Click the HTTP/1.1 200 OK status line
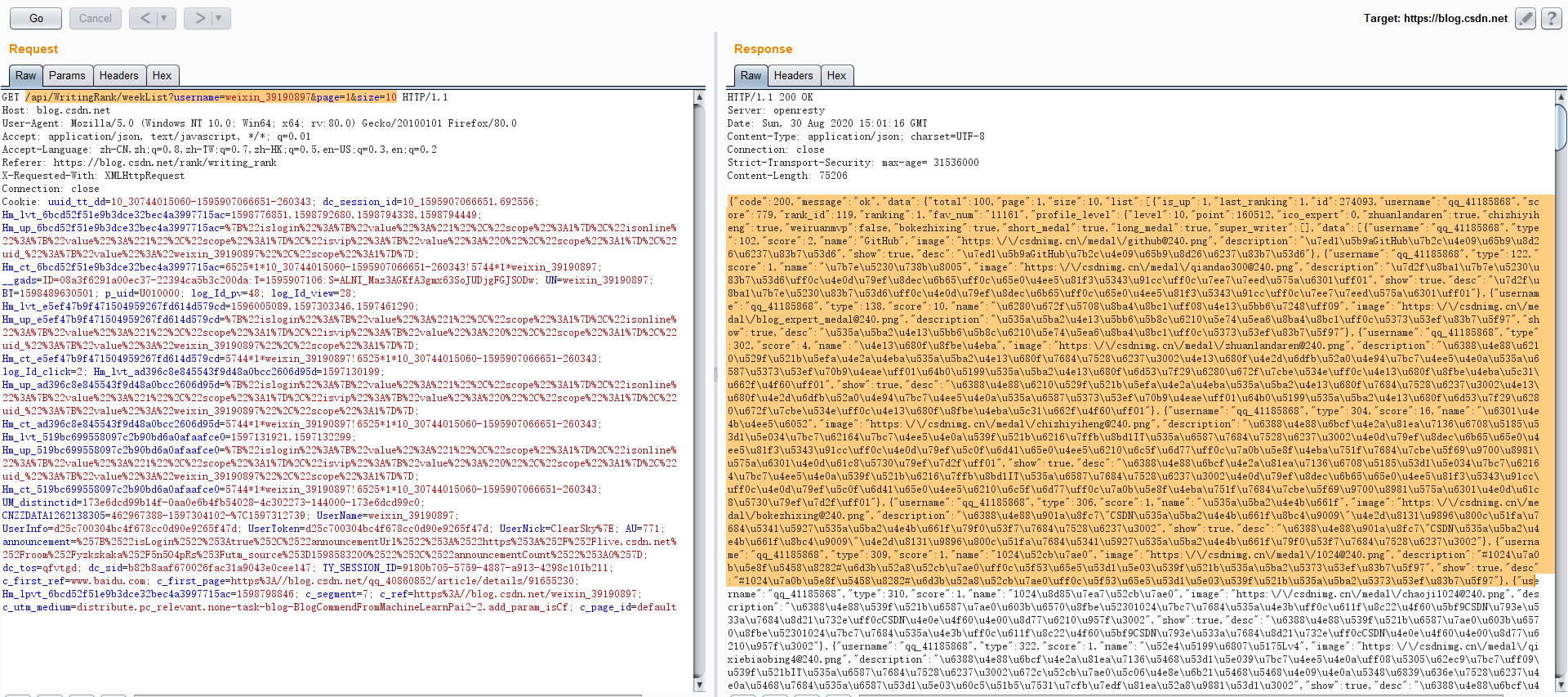Image resolution: width=1568 pixels, height=697 pixels. click(770, 97)
